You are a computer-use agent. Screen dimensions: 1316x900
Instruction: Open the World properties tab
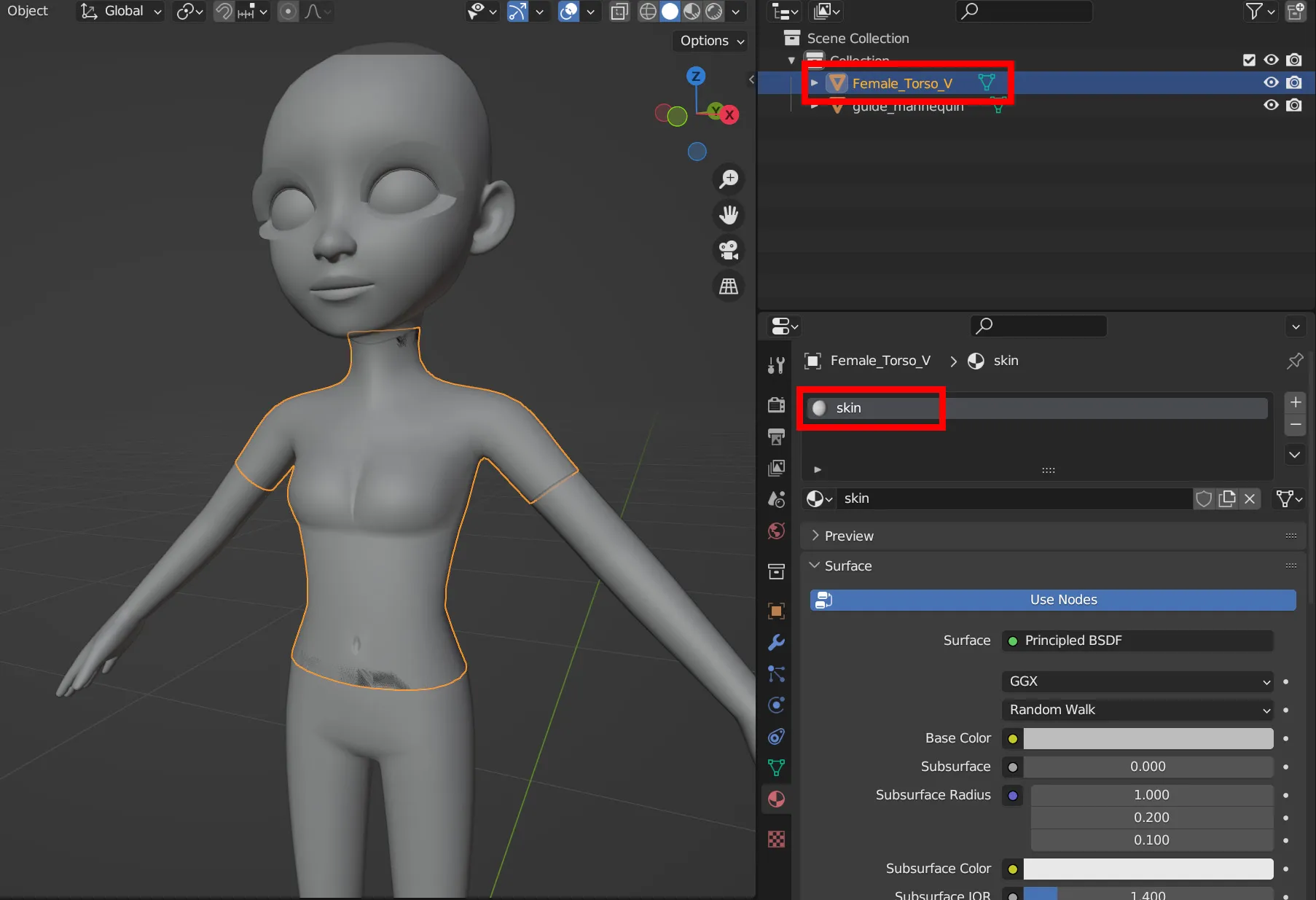point(776,531)
